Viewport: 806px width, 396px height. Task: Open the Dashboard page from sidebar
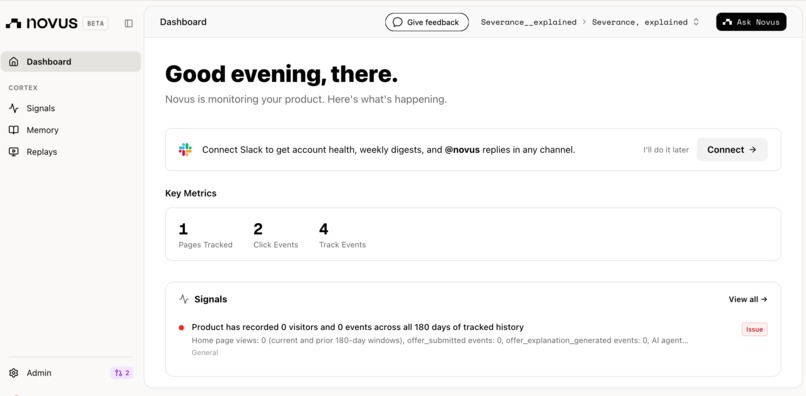coord(71,62)
